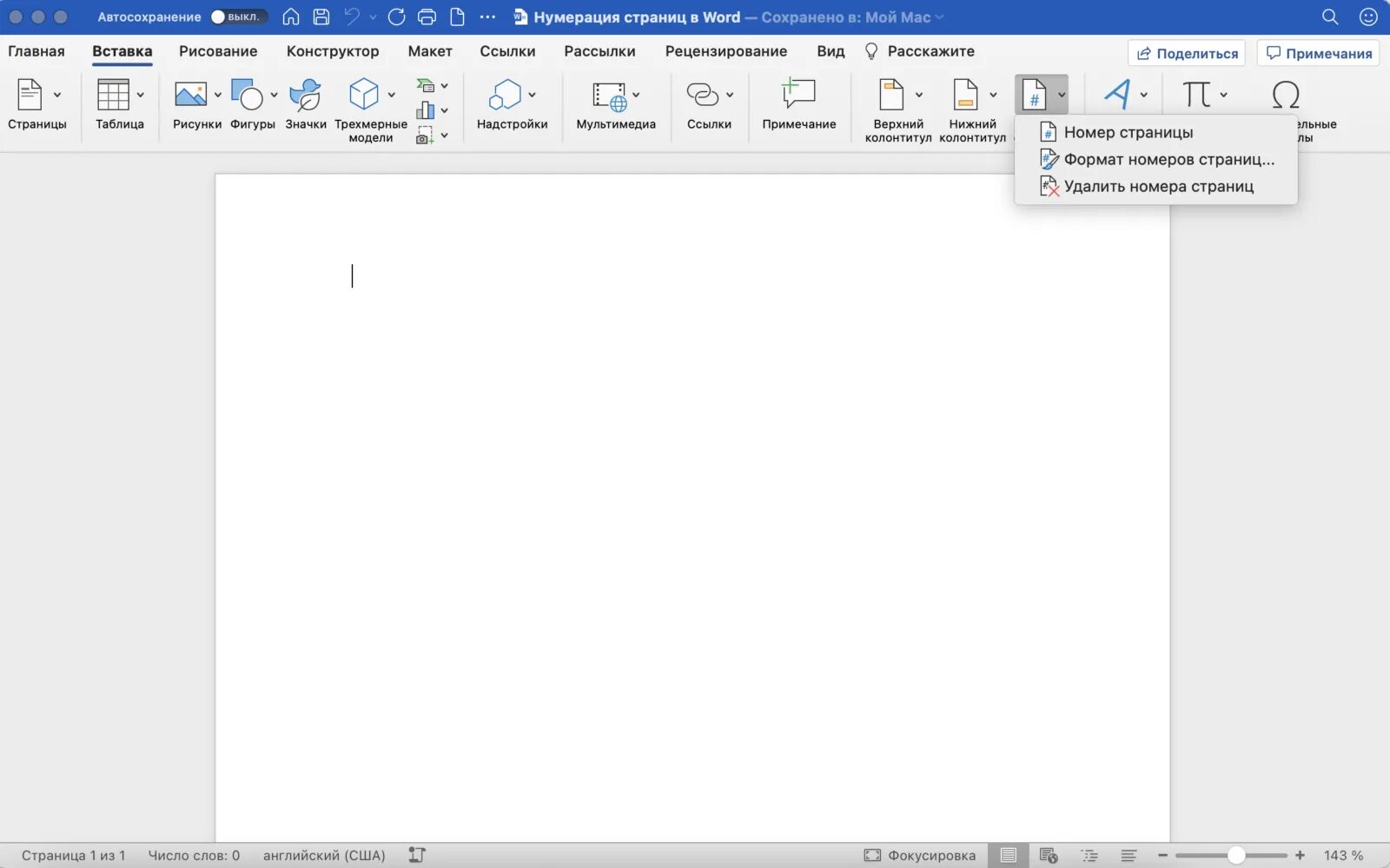Click the accessibility/track changes status bar icon

(417, 855)
